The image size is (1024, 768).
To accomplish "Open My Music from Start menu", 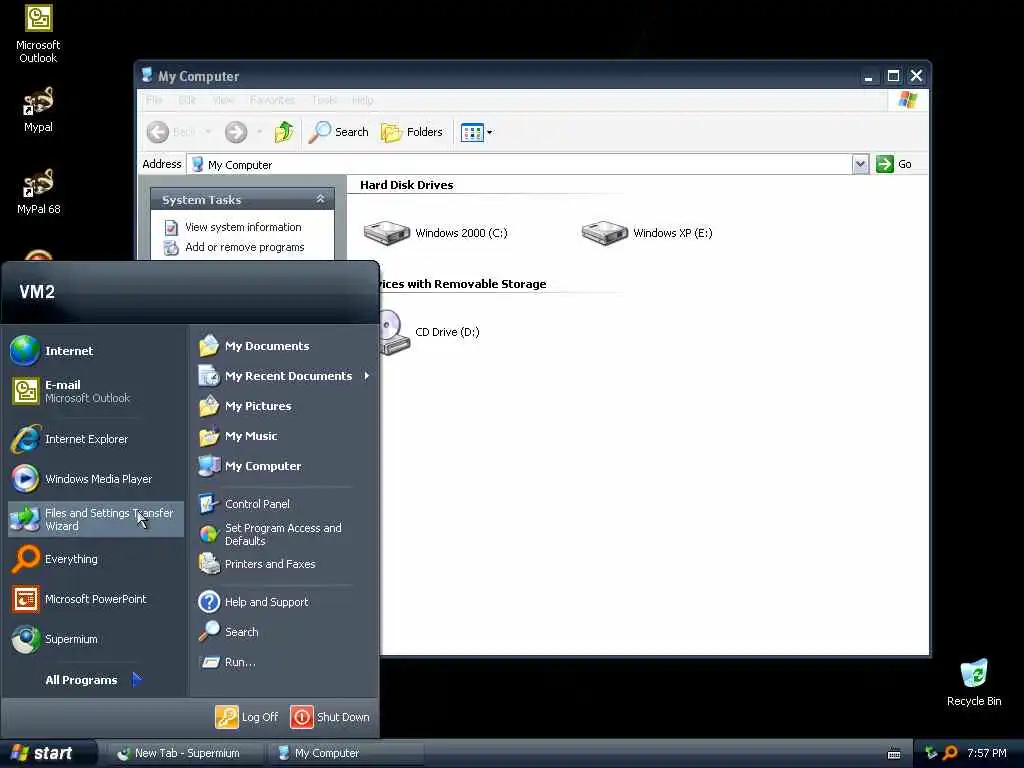I will click(x=283, y=436).
